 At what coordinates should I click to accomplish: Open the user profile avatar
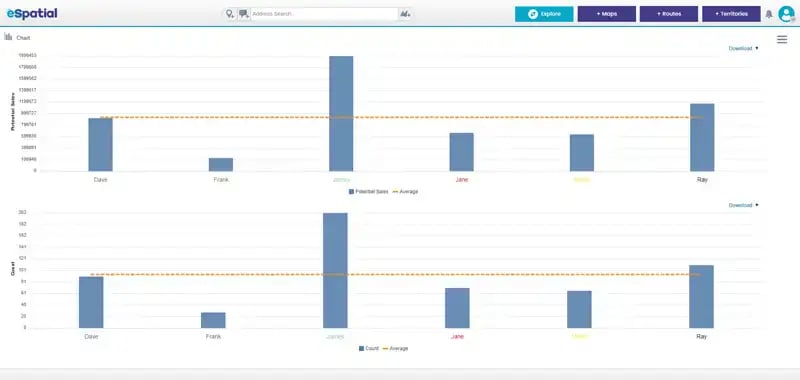click(x=786, y=14)
